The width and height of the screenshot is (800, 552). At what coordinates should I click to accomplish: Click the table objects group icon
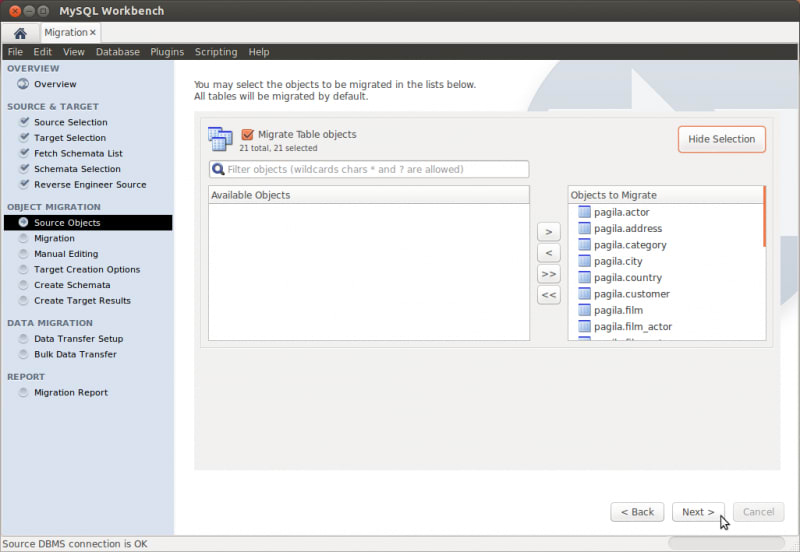coord(220,139)
